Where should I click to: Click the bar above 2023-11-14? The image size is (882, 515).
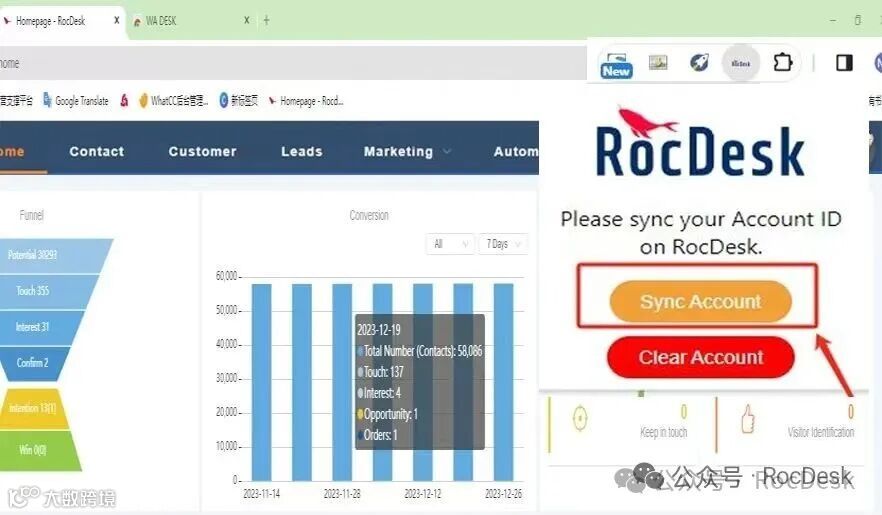262,382
